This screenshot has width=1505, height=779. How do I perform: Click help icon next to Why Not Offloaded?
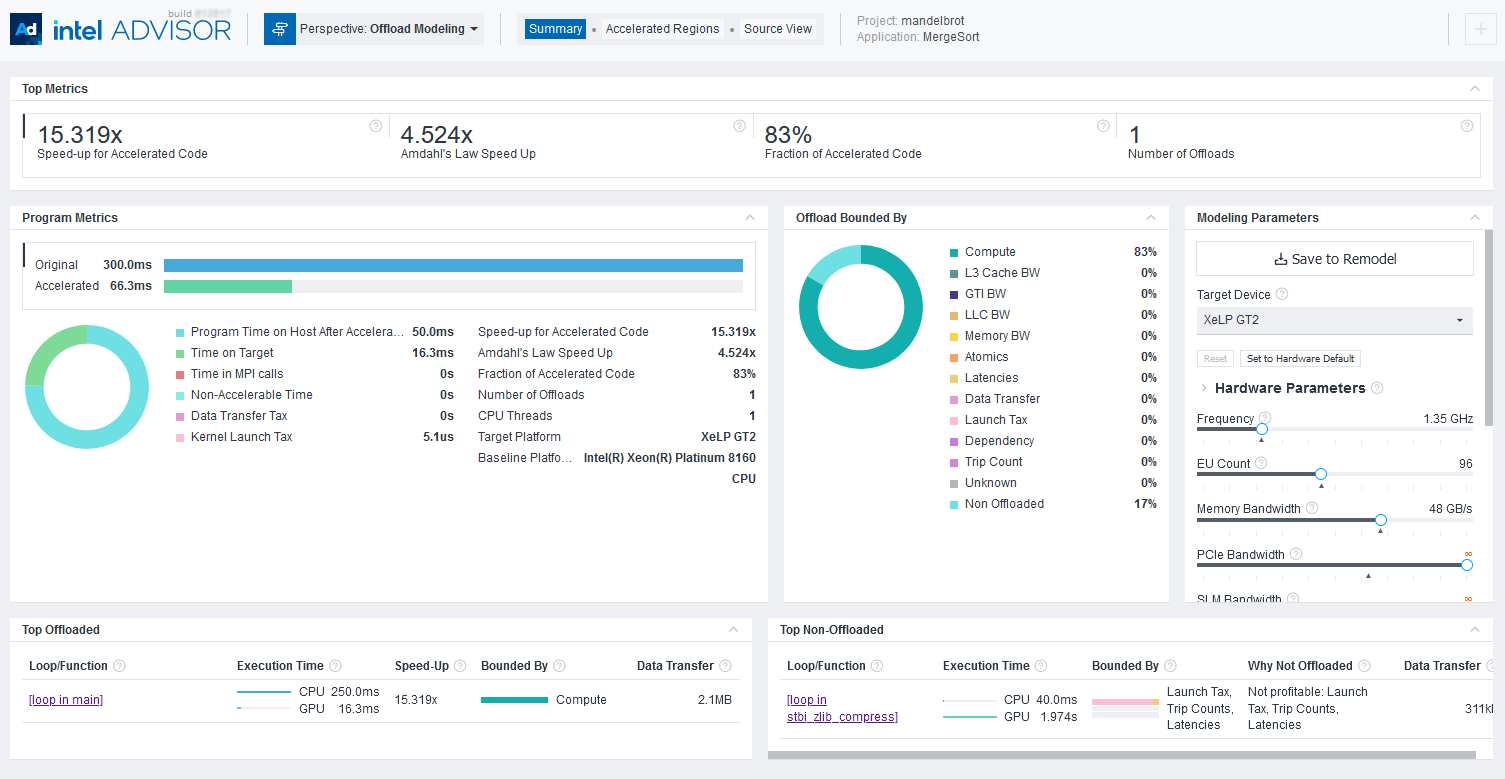1364,666
